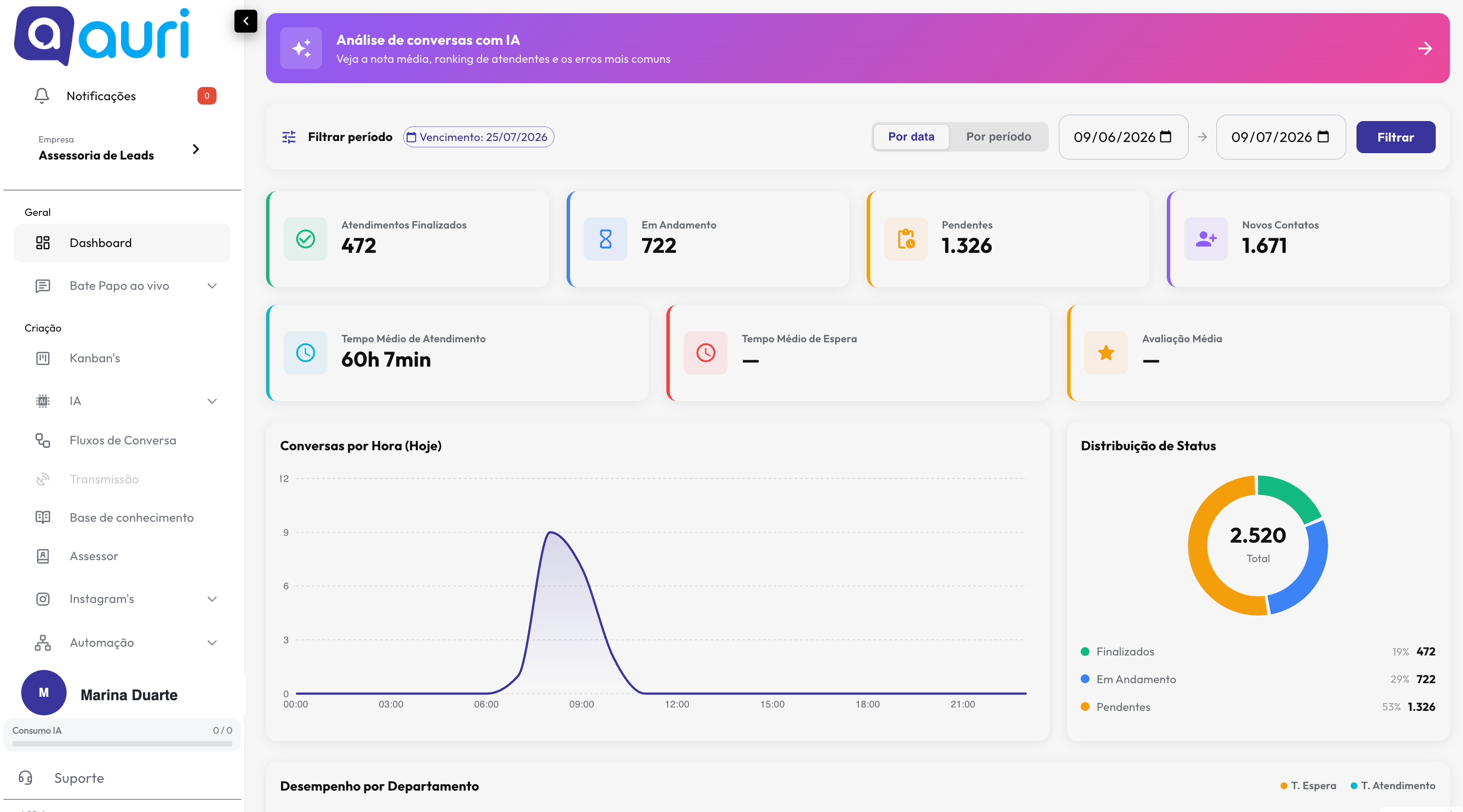The height and width of the screenshot is (812, 1463).
Task: Click the red notification count badge
Action: [x=207, y=95]
